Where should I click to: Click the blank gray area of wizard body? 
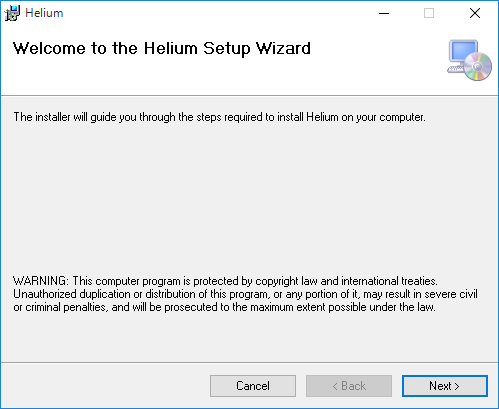pos(249,197)
